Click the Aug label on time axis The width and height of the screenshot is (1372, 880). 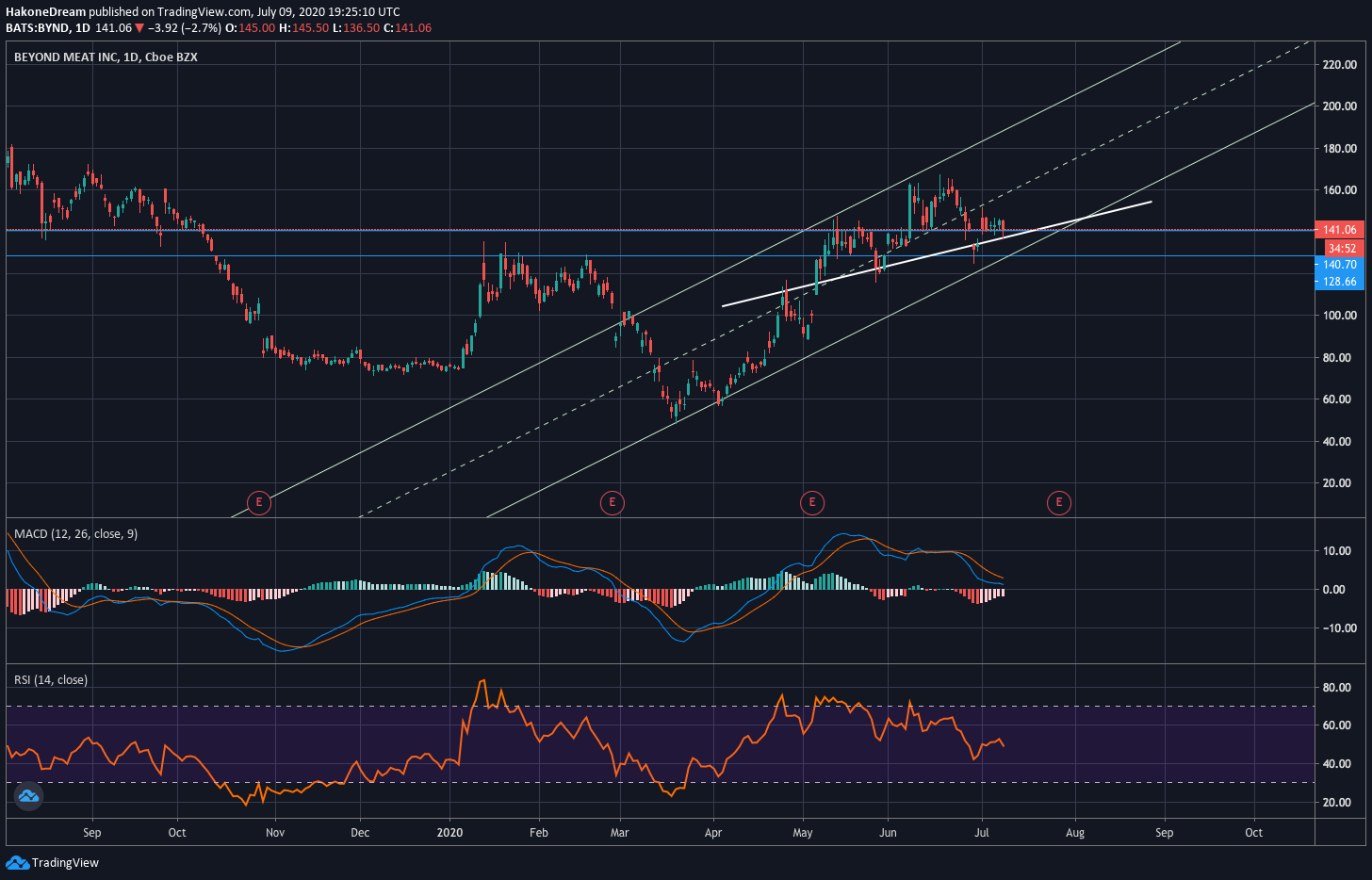click(1075, 833)
